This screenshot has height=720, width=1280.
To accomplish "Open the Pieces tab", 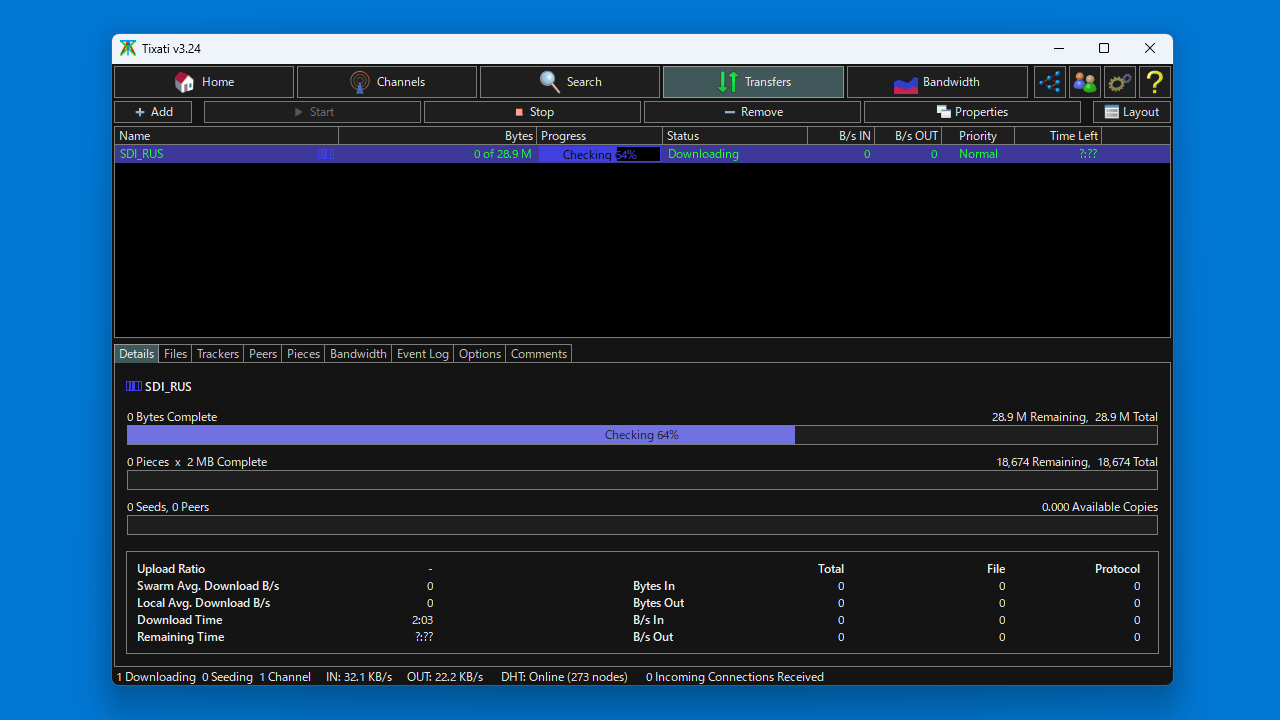I will tap(304, 354).
